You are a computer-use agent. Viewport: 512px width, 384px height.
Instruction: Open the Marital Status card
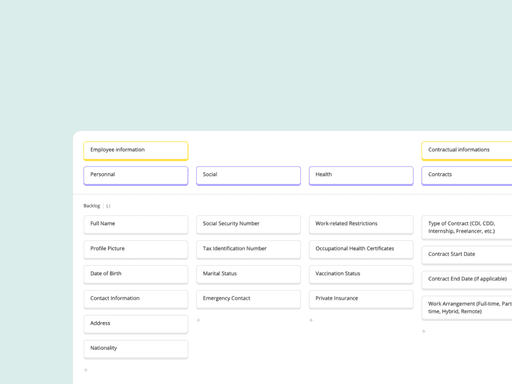pyautogui.click(x=248, y=274)
